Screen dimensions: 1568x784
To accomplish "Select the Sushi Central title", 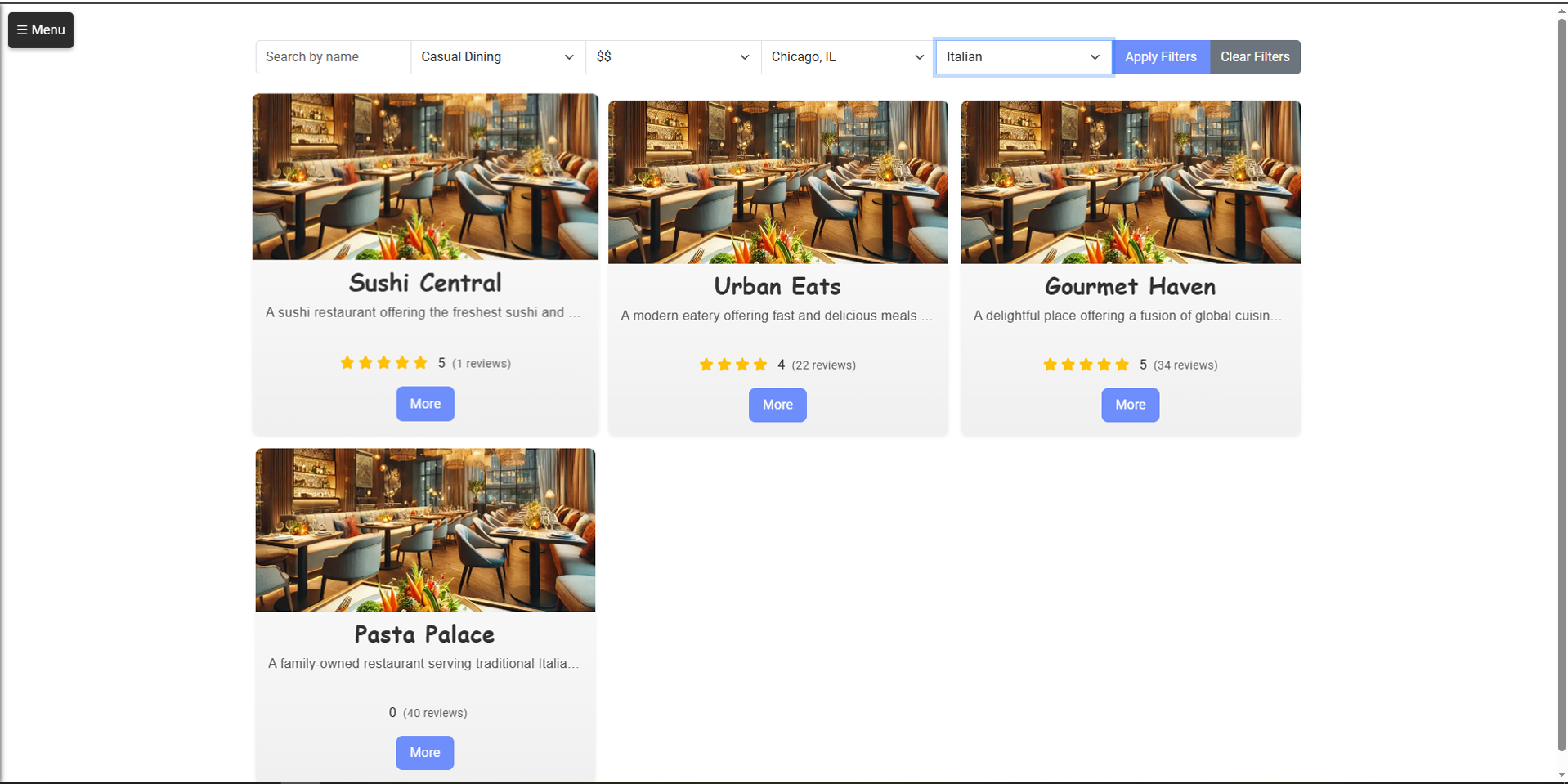I will pos(425,283).
